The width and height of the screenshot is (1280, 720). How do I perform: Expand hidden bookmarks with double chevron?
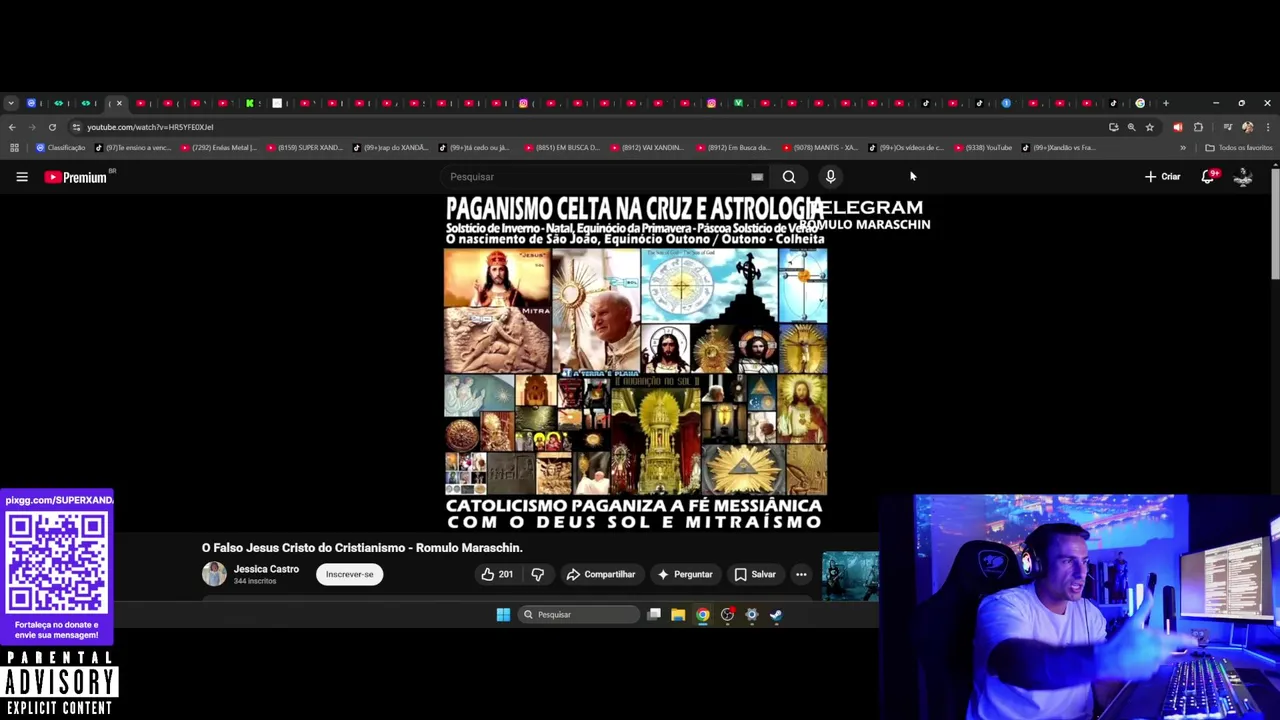pos(1183,148)
